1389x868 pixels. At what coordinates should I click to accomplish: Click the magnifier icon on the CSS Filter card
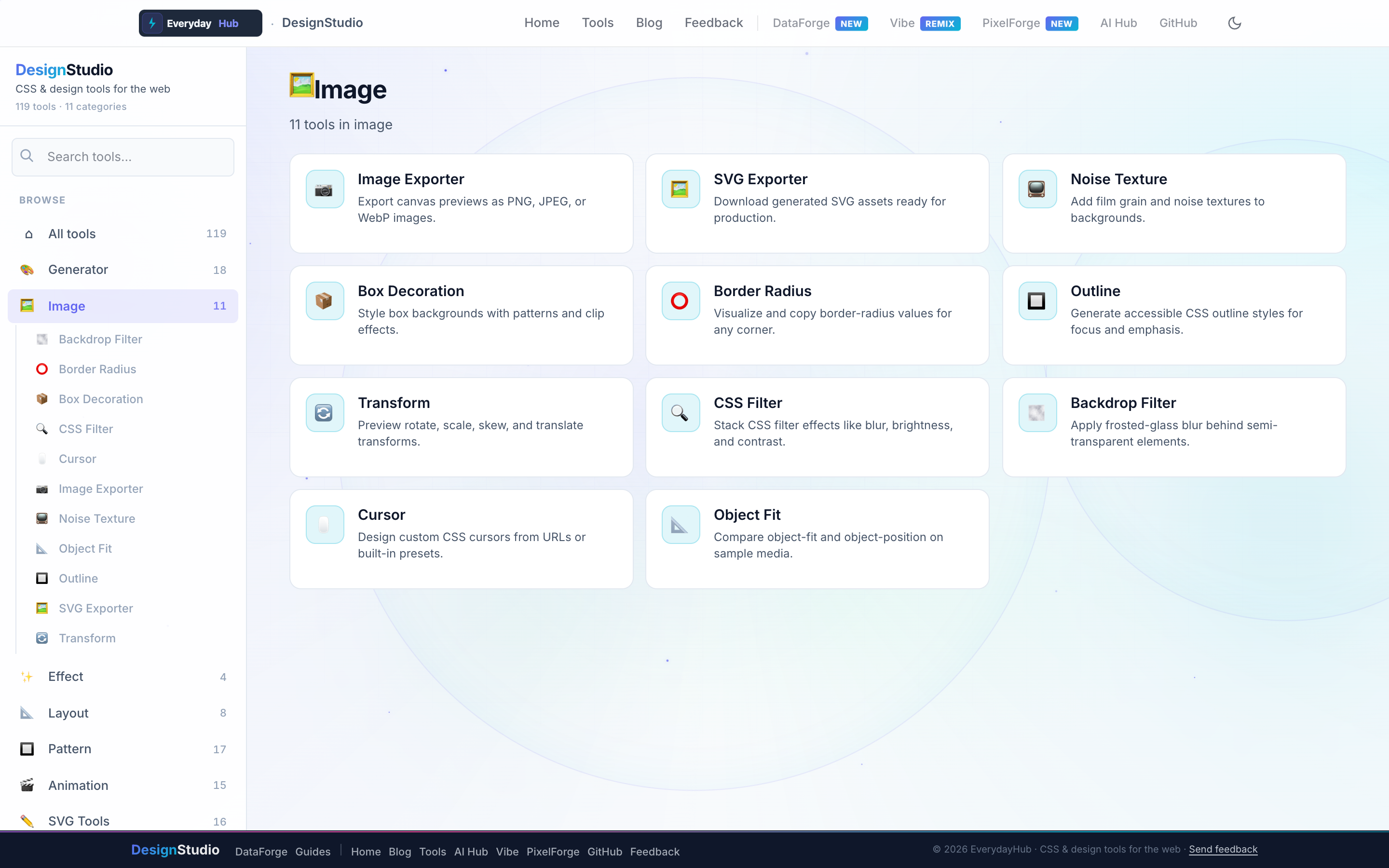pos(680,413)
